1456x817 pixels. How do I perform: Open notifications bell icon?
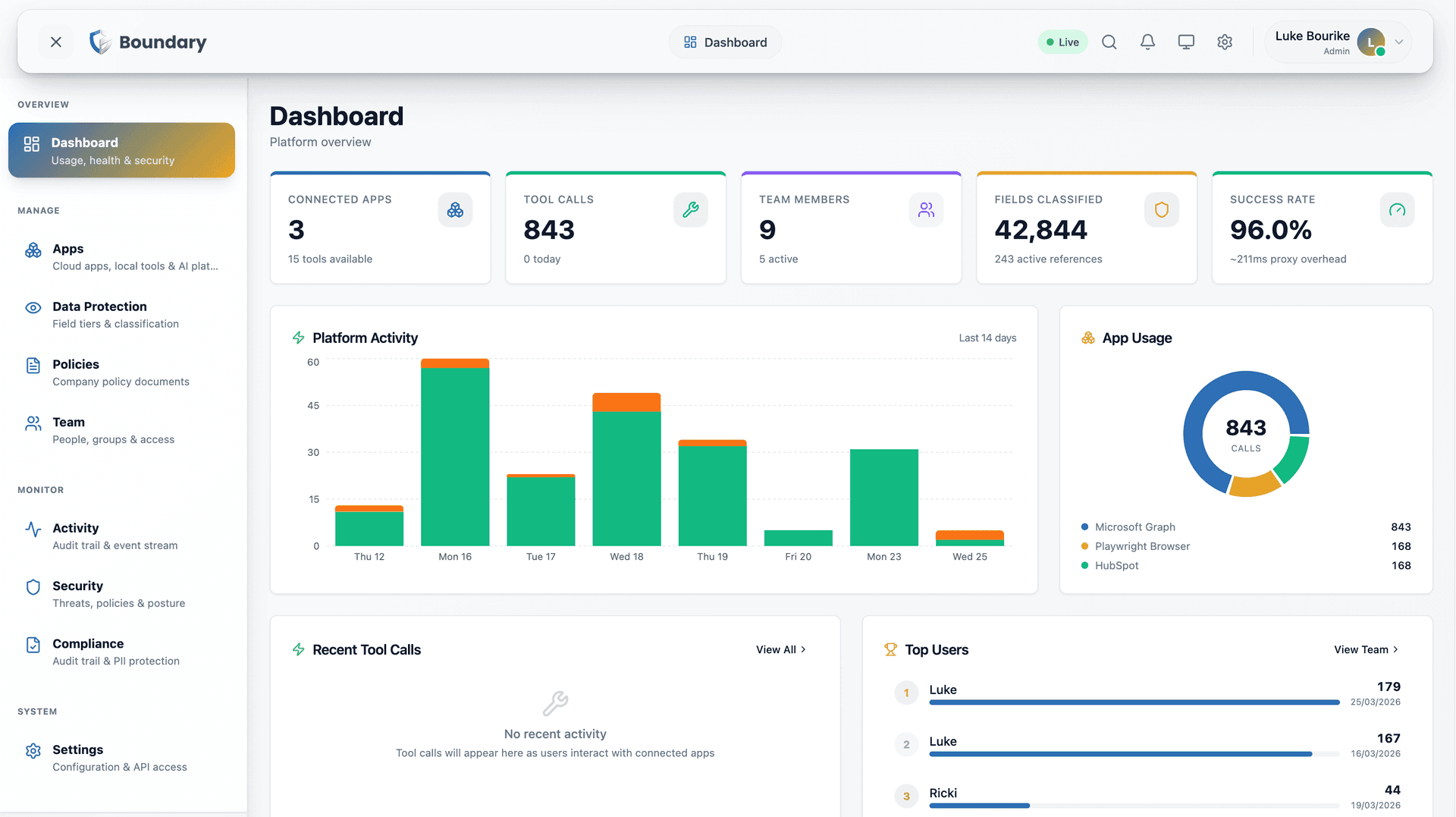pos(1147,42)
